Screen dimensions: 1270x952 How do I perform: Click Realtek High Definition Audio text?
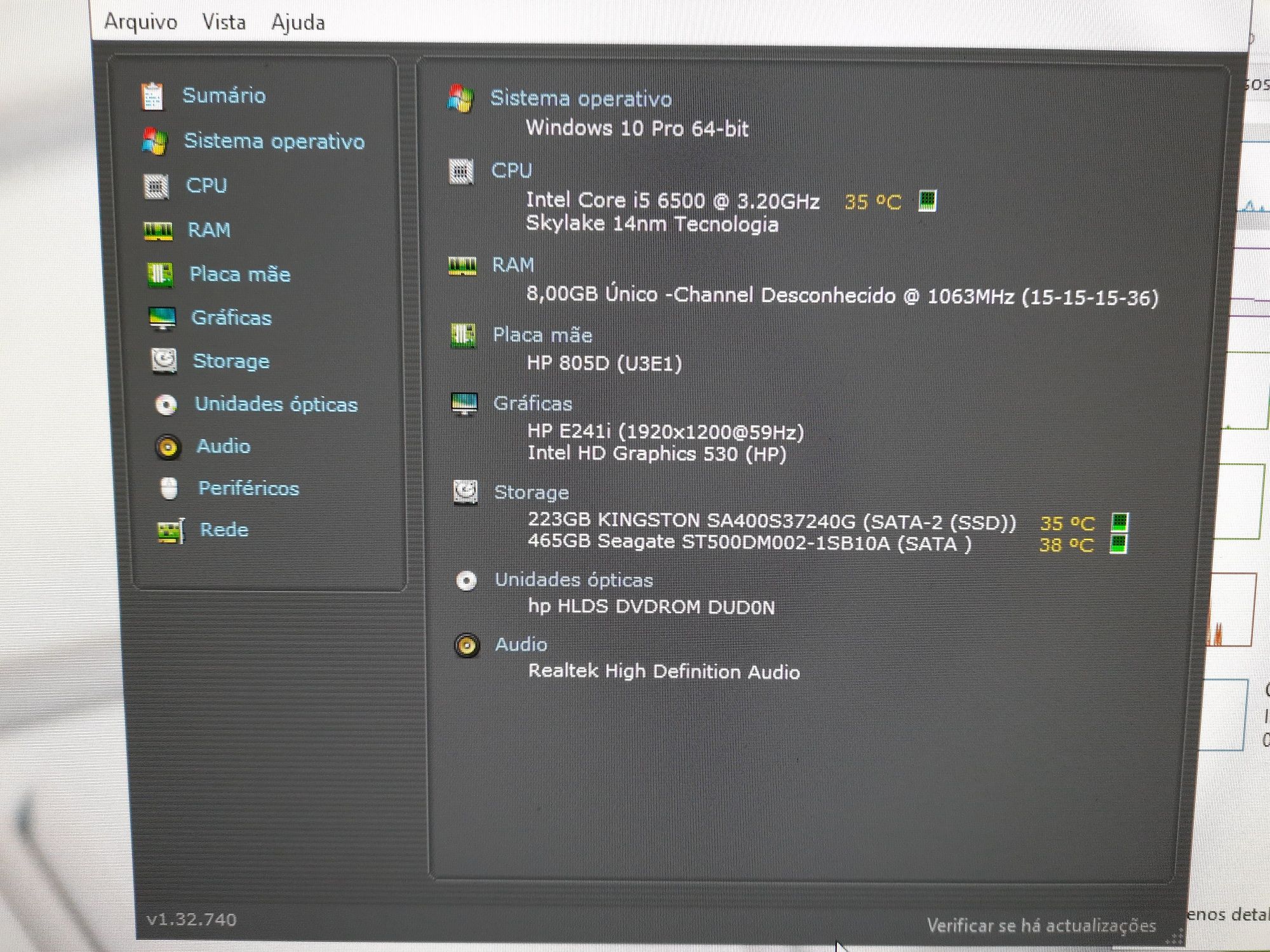click(x=664, y=671)
